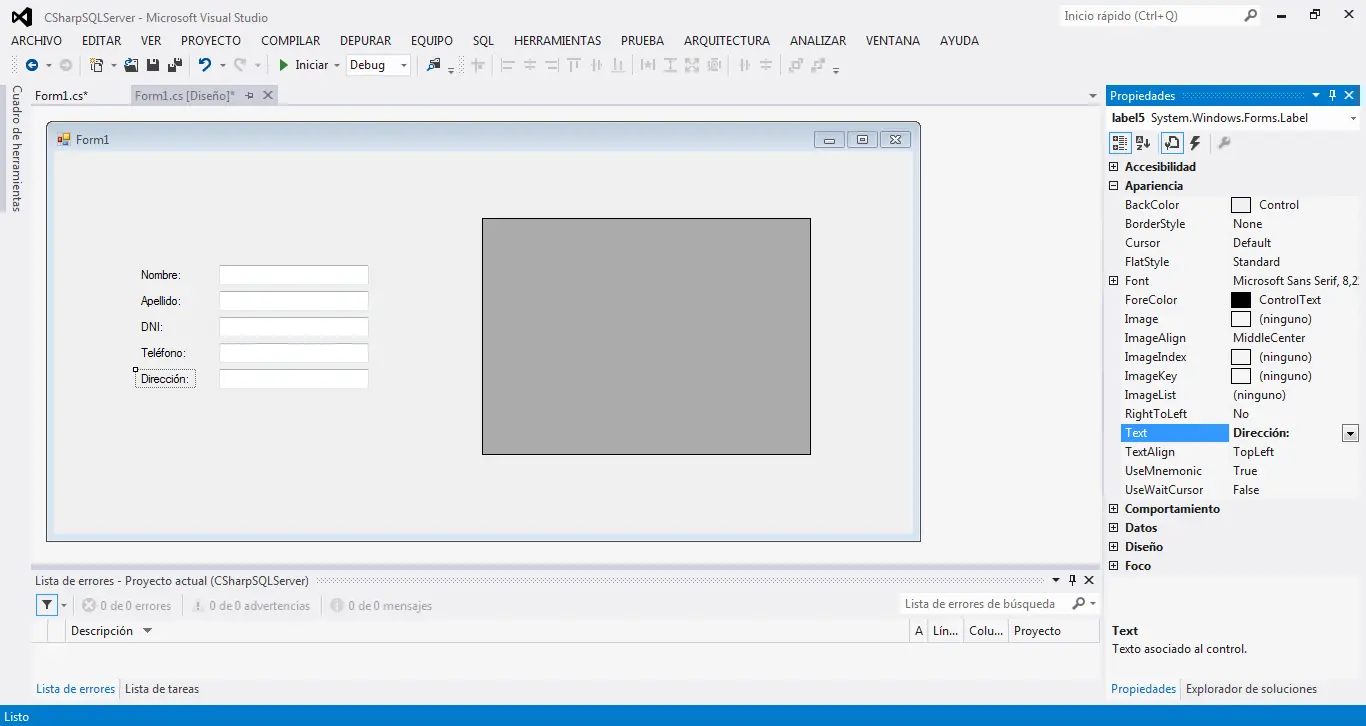Click the magnifier in error list search
The width and height of the screenshot is (1366, 726).
point(1079,604)
